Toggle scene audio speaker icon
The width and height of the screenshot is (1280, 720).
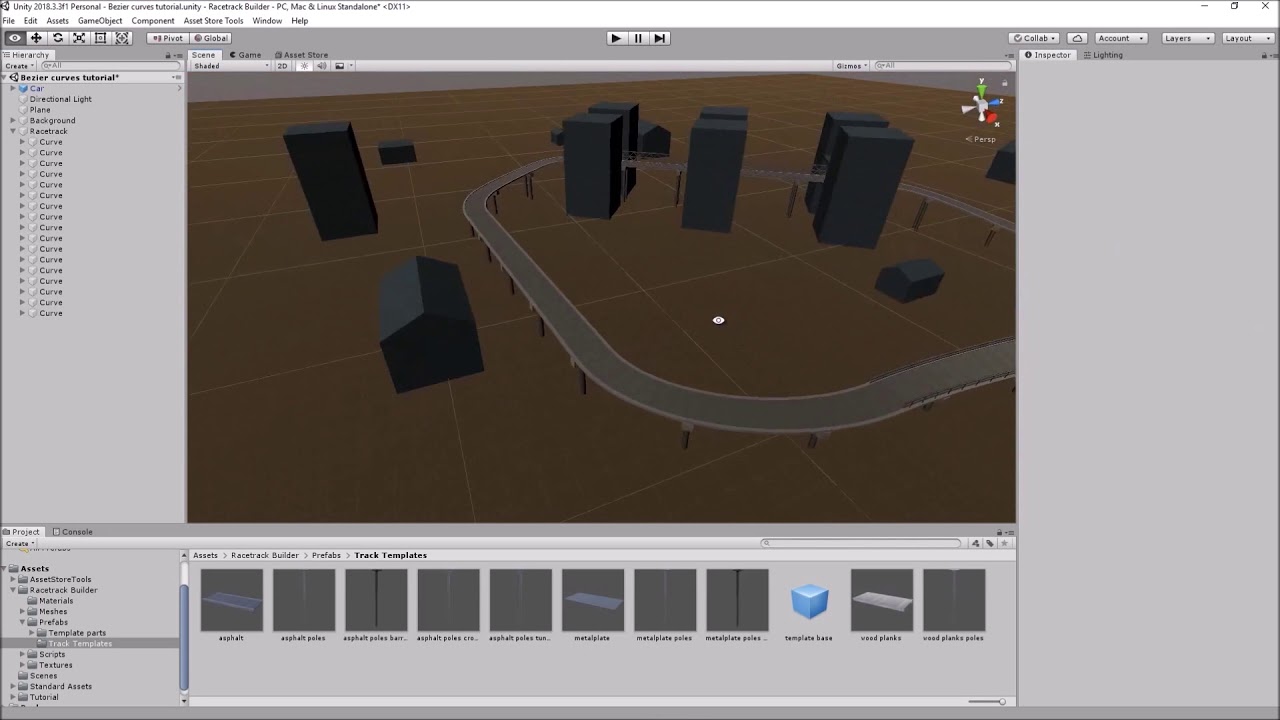coord(321,66)
